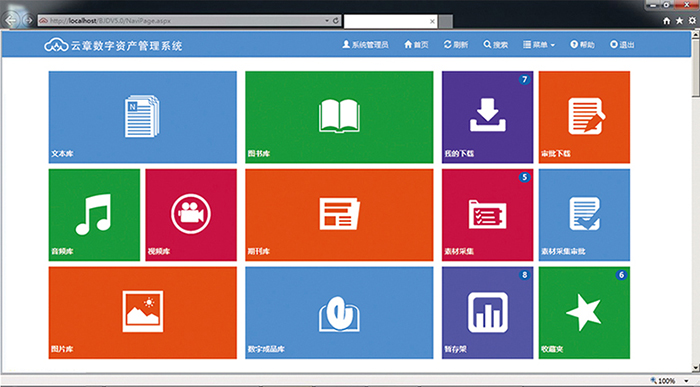Click the 退出 logout link
The width and height of the screenshot is (700, 387).
click(622, 45)
